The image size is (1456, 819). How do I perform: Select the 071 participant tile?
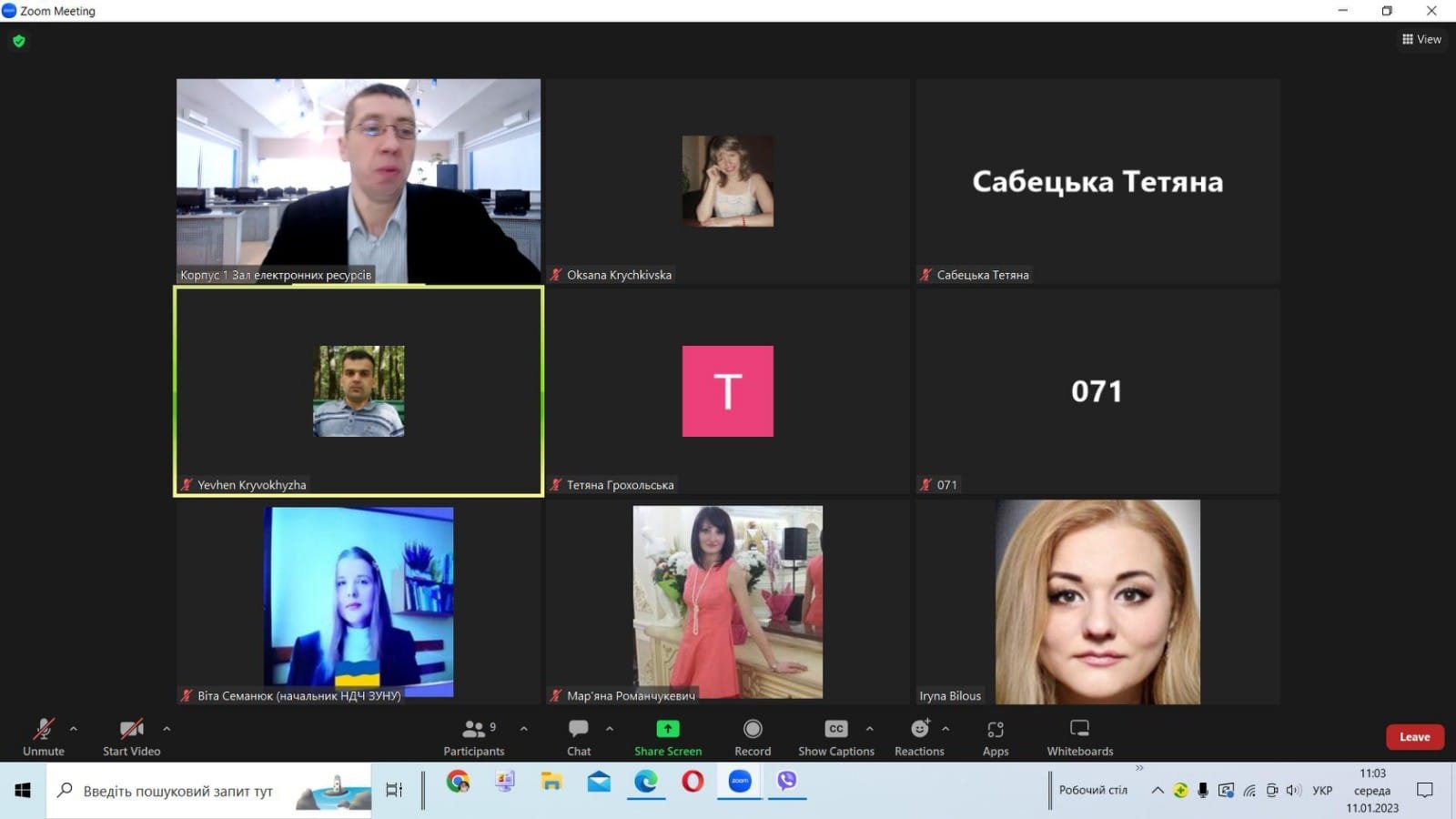(x=1097, y=391)
